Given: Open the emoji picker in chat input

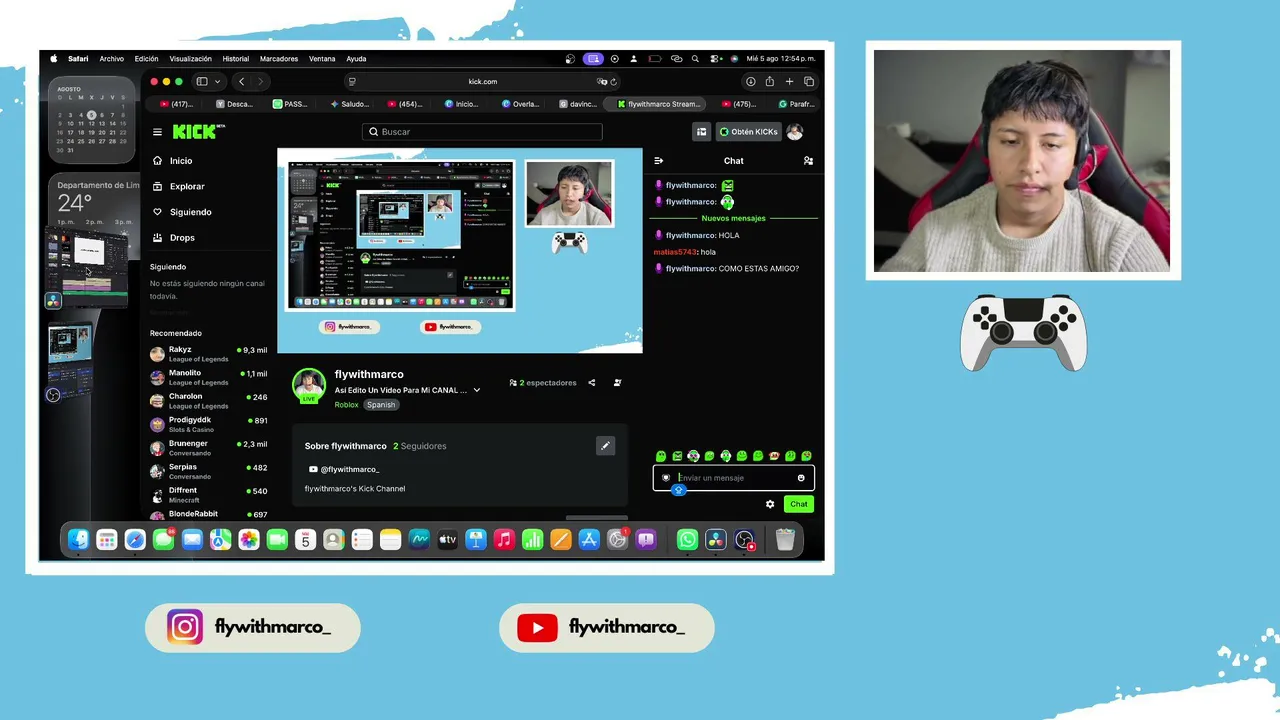Looking at the screenshot, I should click(801, 478).
